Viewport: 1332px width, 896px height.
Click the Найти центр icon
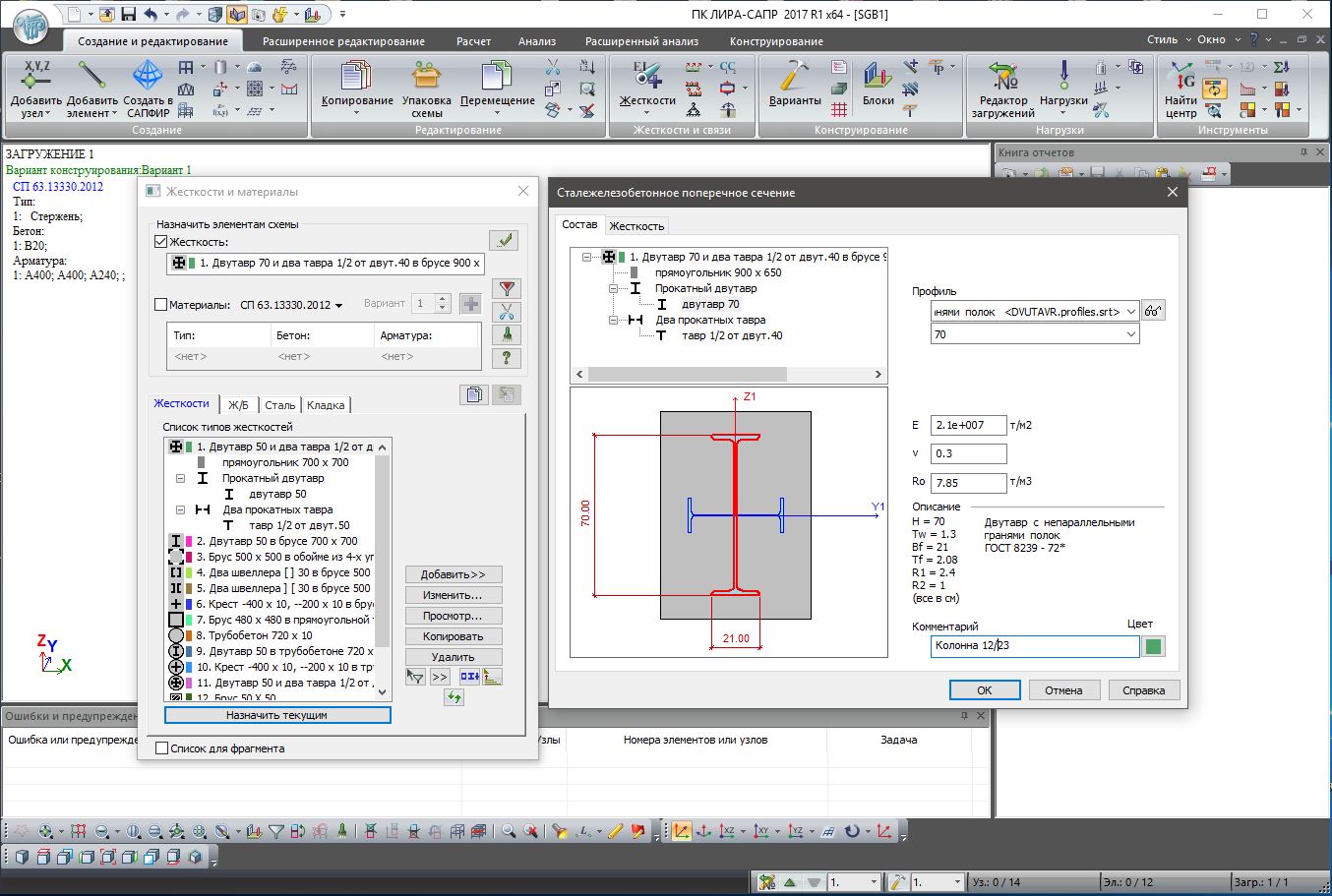click(1181, 76)
